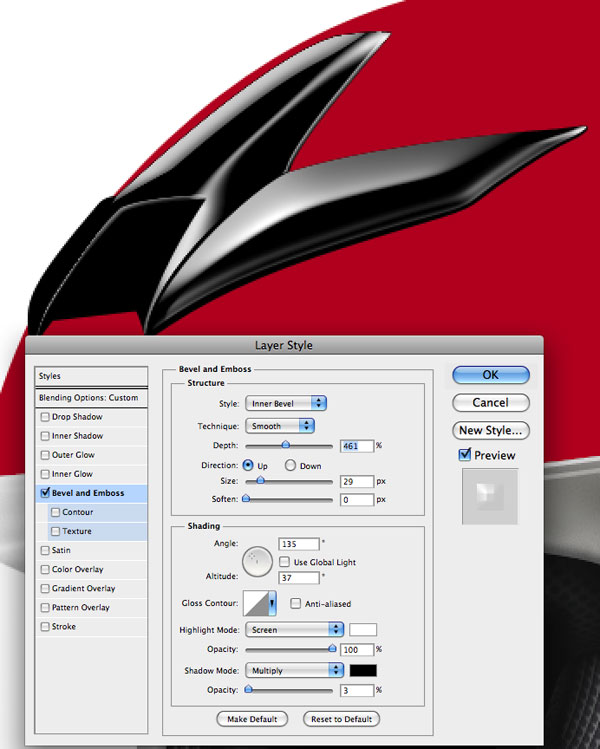Uncheck the Bevel and Emboss checkbox

click(x=45, y=493)
